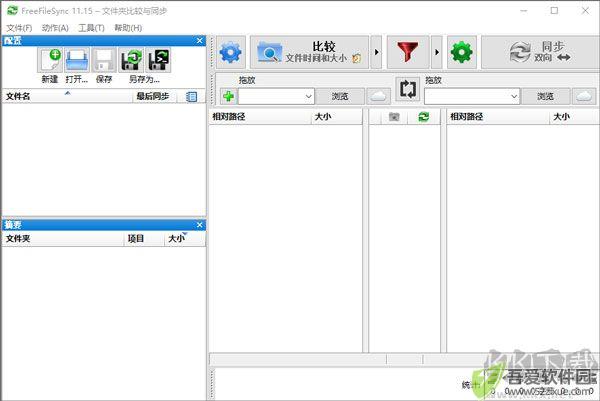This screenshot has width=600, height=401.
Task: Open synchronization settings green gear
Action: [x=462, y=52]
